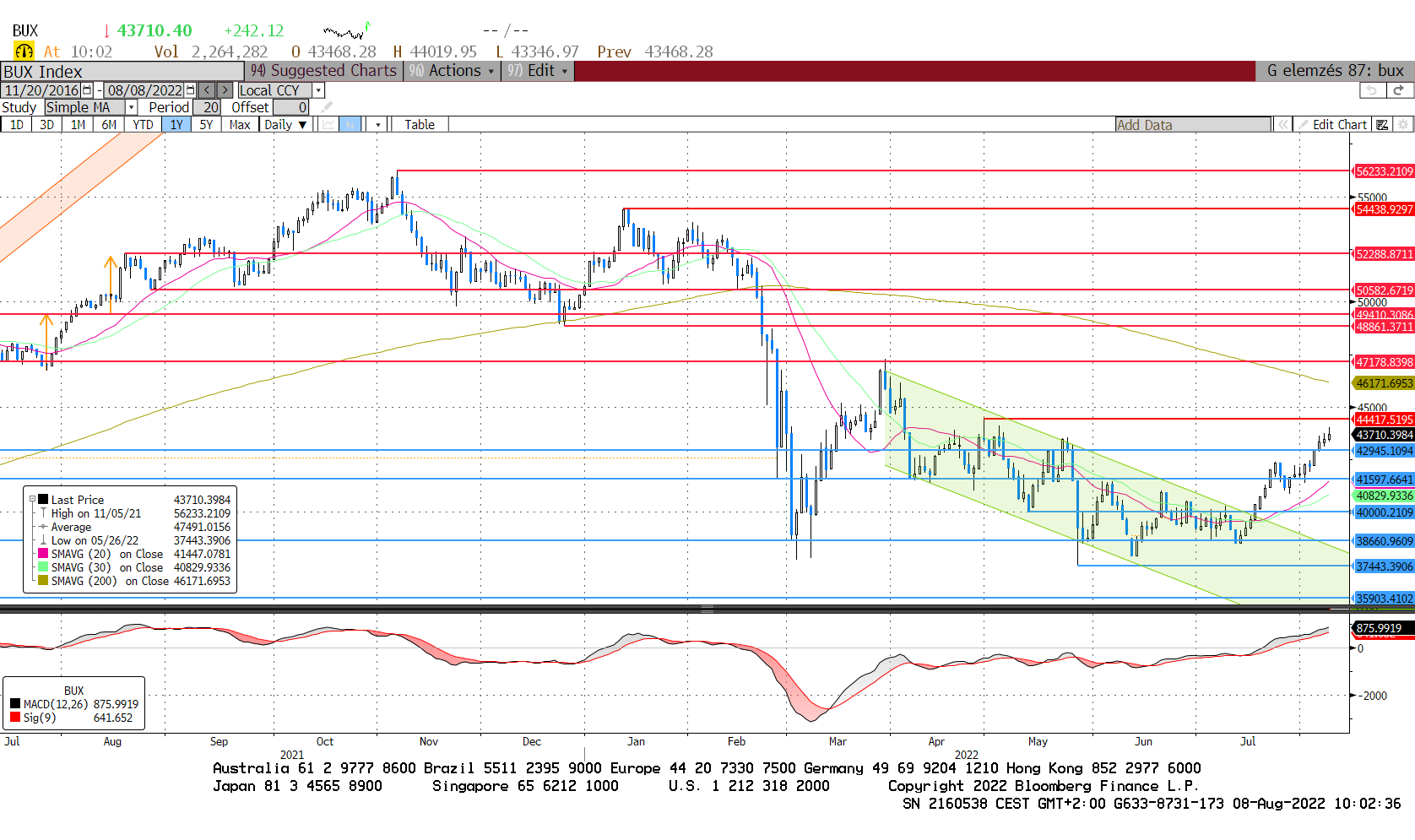The width and height of the screenshot is (1415, 840).
Task: Click the SMAVG (20) magenta color swatch
Action: 43,554
